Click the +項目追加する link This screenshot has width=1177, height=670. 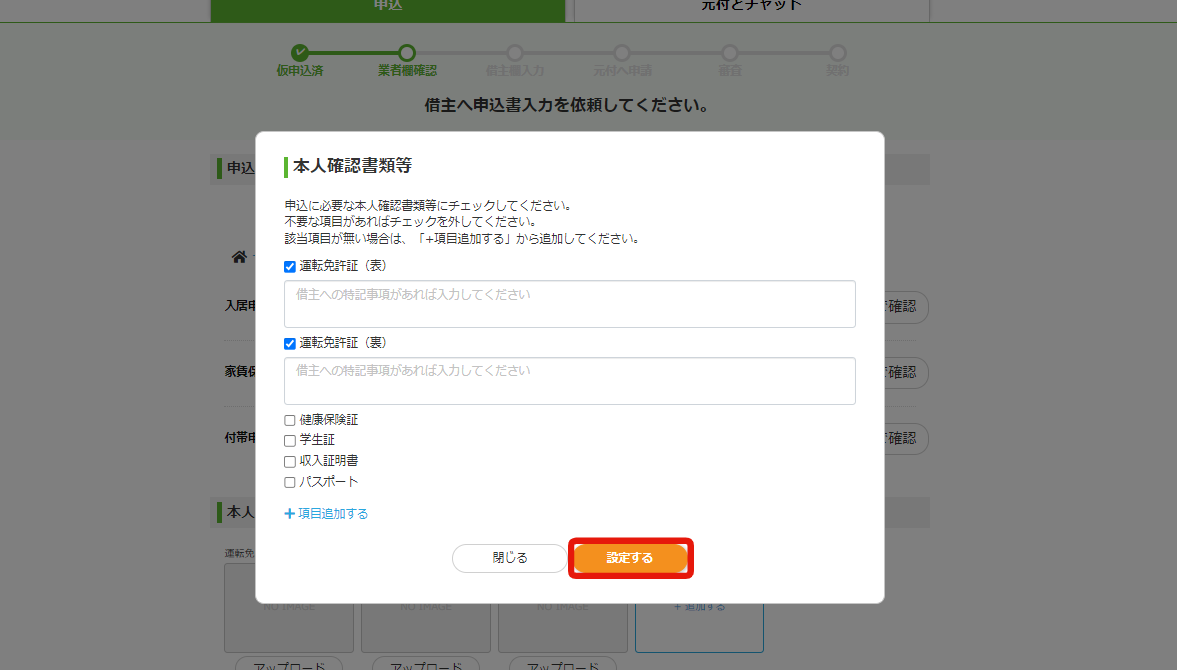pyautogui.click(x=327, y=513)
